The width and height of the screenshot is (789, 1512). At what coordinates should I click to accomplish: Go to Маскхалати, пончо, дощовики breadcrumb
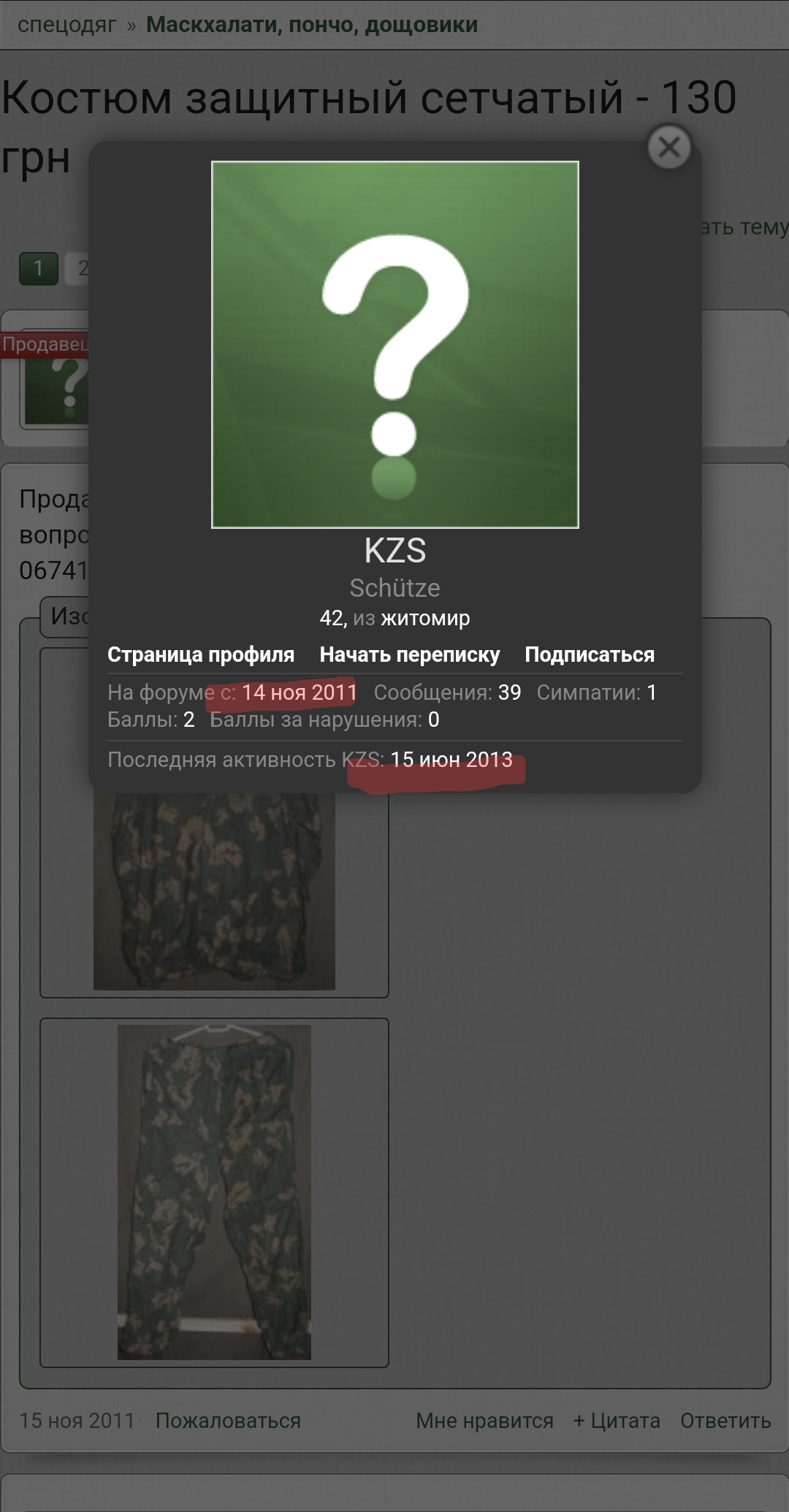[x=312, y=24]
